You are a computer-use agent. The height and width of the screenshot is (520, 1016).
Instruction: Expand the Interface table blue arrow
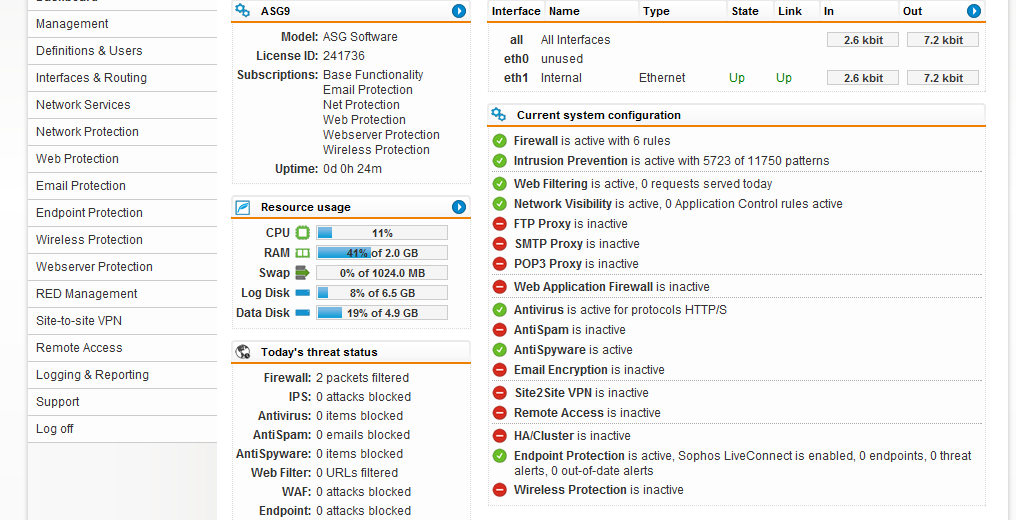pos(974,11)
